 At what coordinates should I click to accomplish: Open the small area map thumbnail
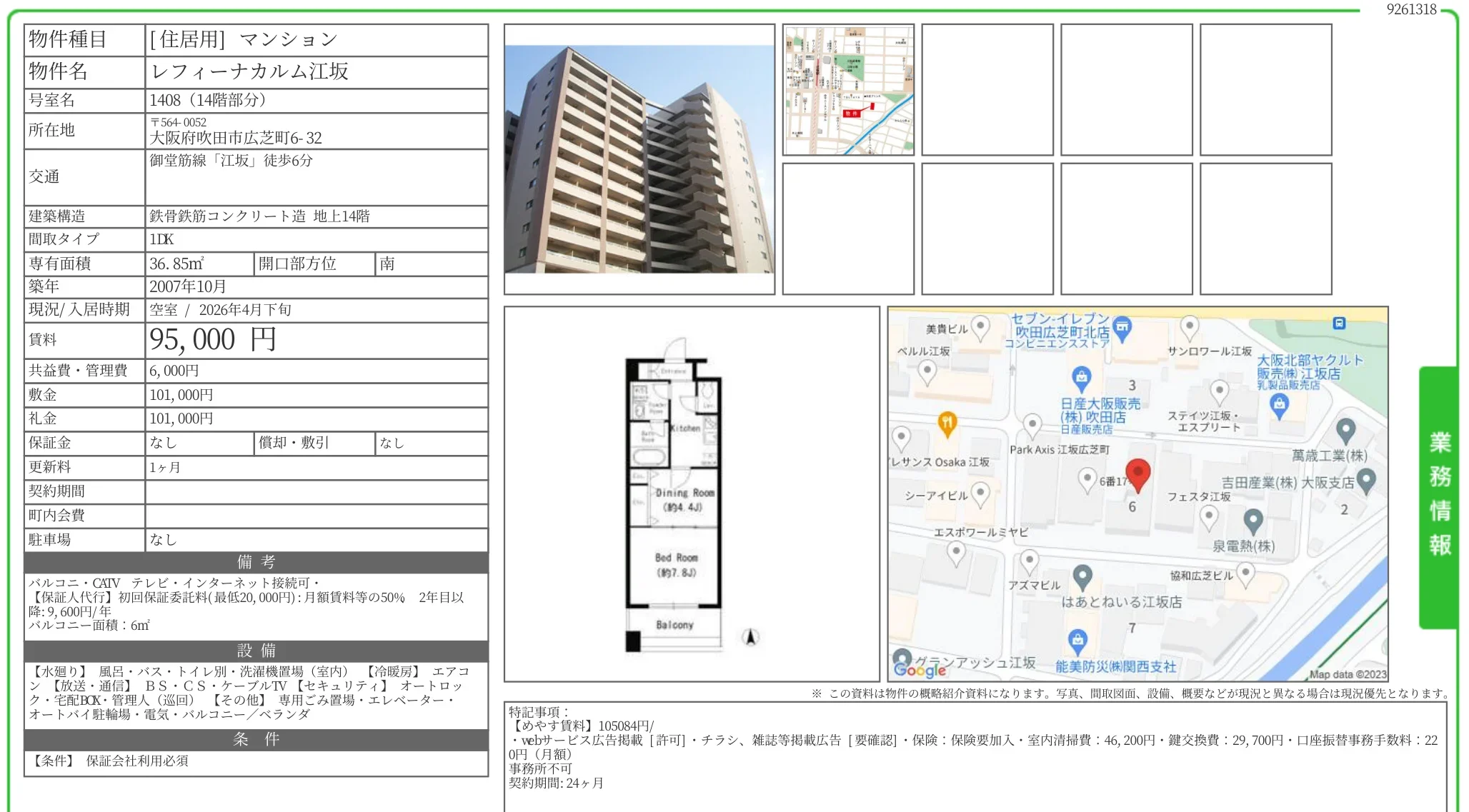point(848,90)
